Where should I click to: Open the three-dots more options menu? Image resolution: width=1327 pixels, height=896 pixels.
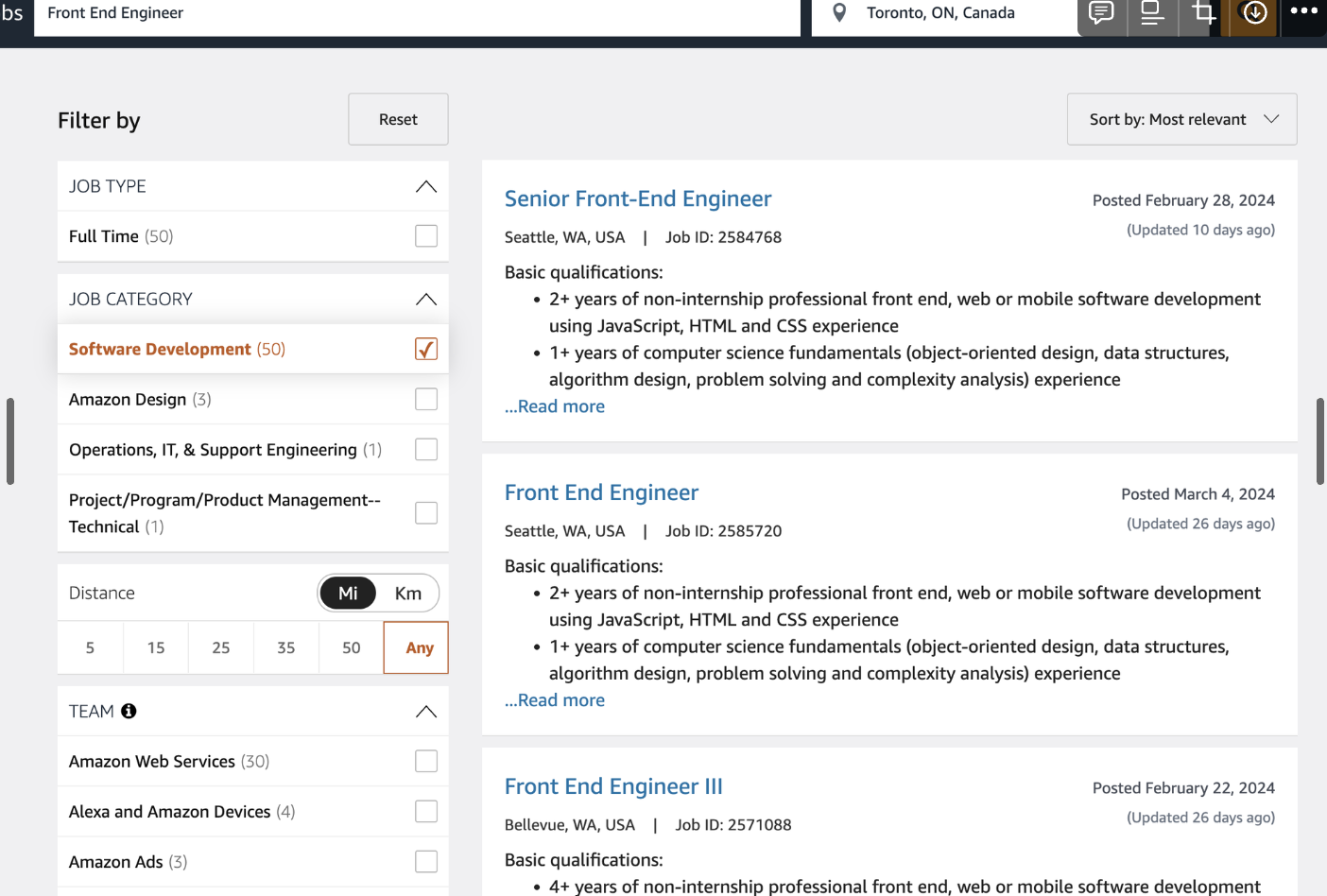[x=1303, y=11]
